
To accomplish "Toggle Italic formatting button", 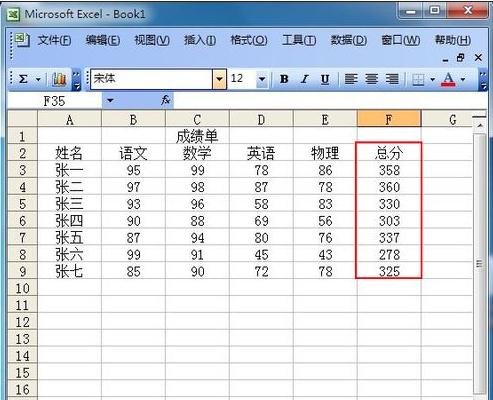I will point(304,79).
